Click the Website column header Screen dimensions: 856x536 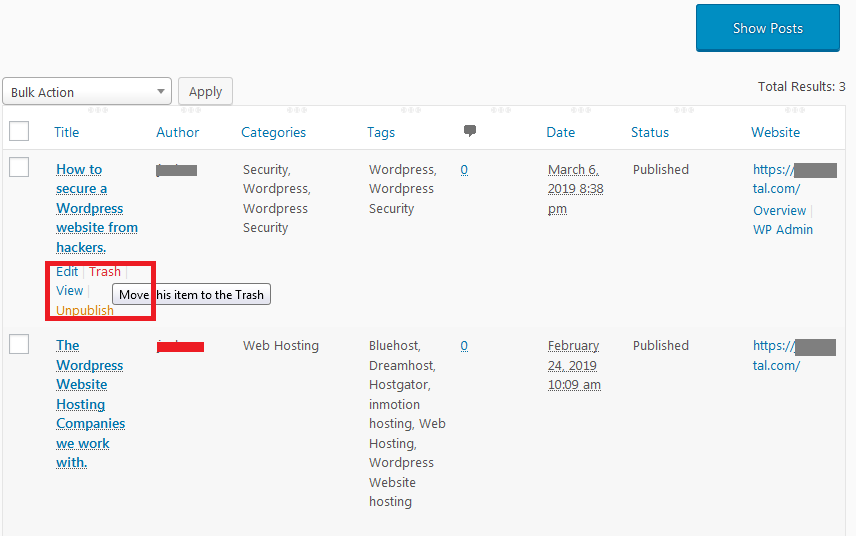coord(775,132)
